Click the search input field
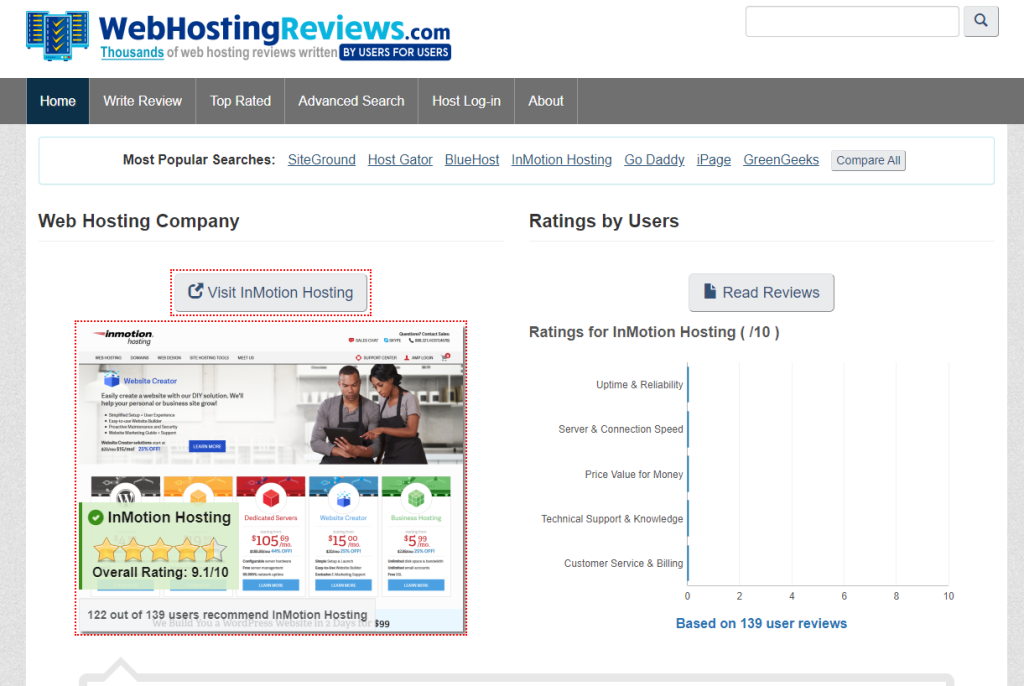The height and width of the screenshot is (686, 1024). (x=851, y=21)
